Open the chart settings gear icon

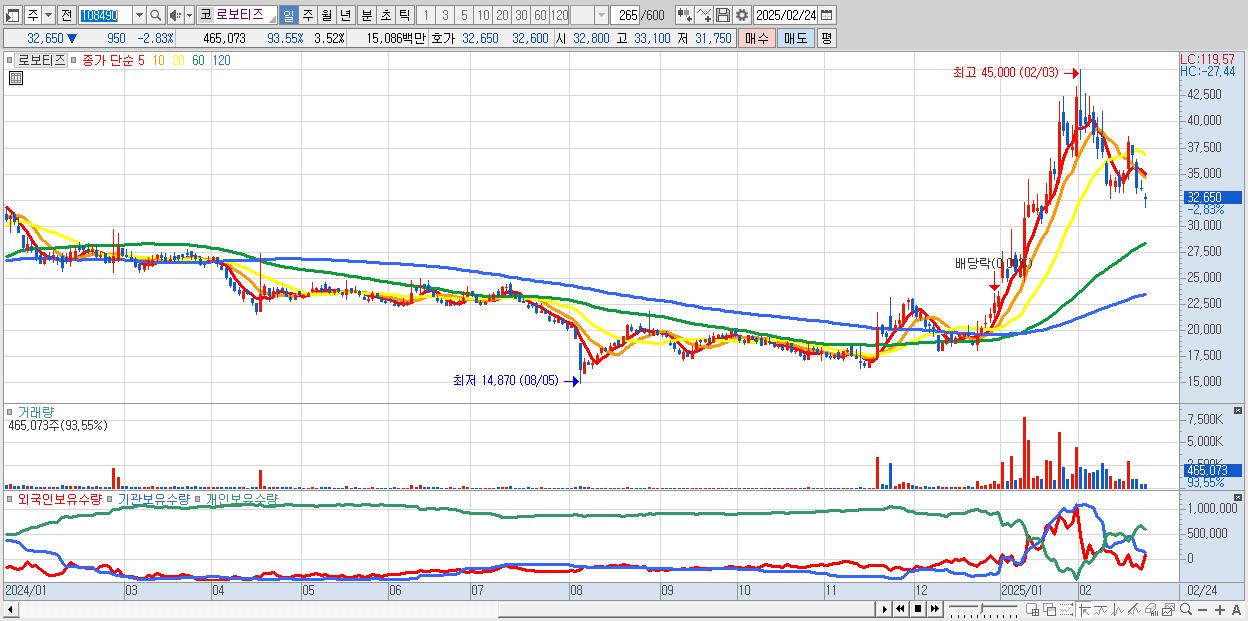coord(742,15)
